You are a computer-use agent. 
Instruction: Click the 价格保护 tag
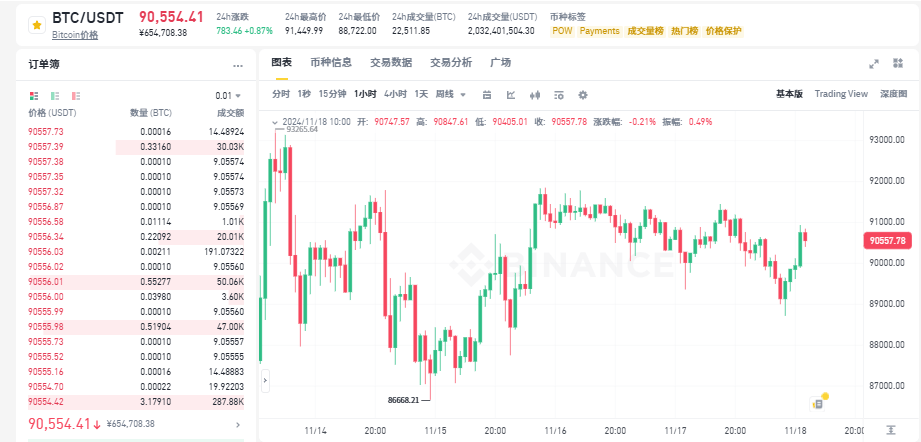point(724,31)
